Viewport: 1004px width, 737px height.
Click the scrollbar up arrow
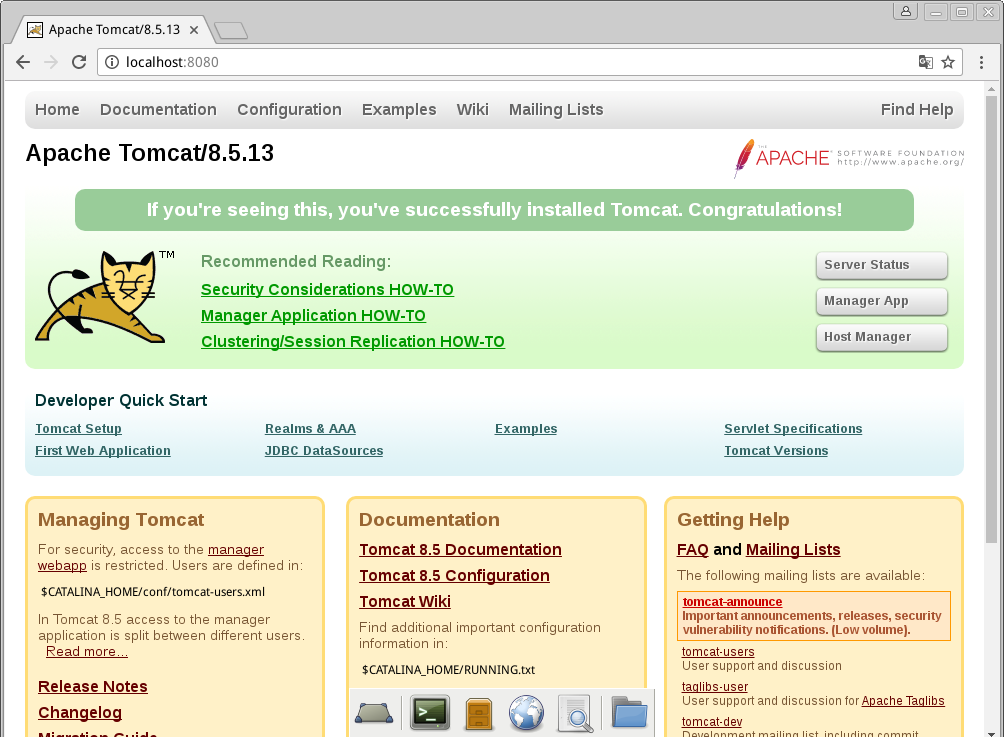coord(991,89)
